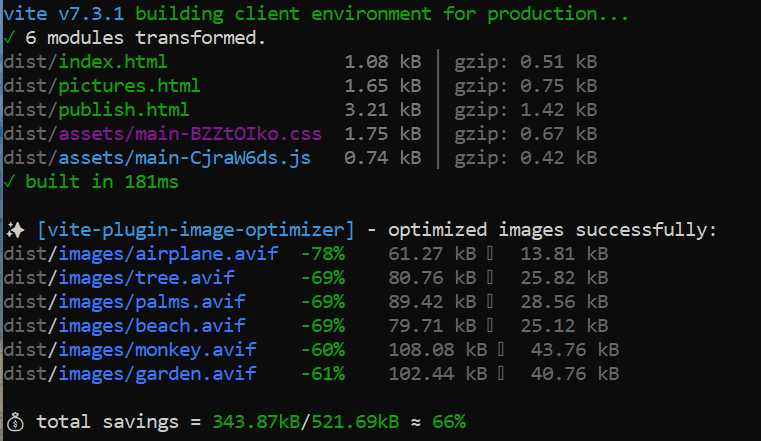Click the images/tree.avif path
This screenshot has width=761, height=441.
pos(146,278)
